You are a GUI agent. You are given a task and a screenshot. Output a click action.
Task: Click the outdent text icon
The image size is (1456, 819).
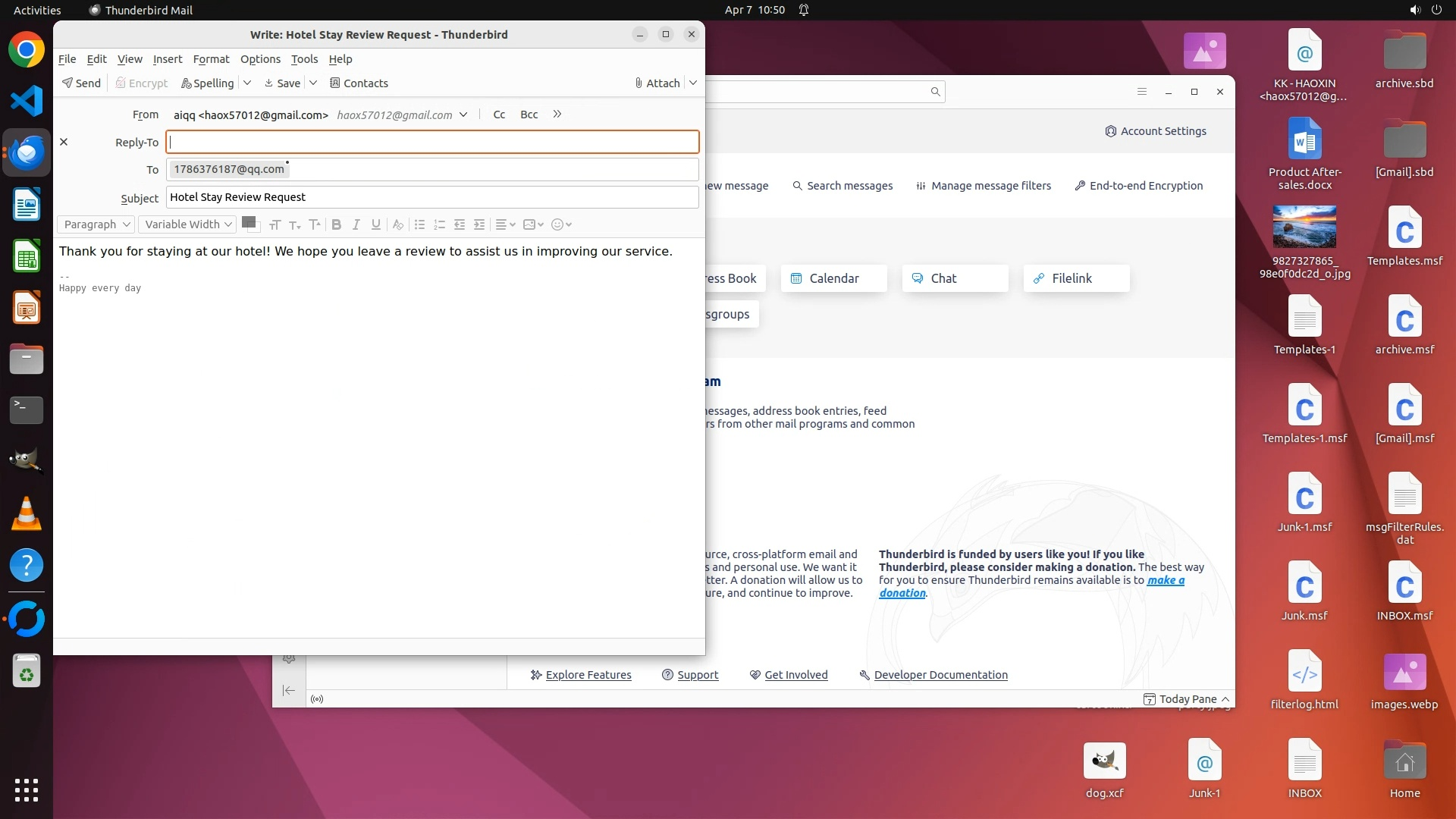pos(460,224)
